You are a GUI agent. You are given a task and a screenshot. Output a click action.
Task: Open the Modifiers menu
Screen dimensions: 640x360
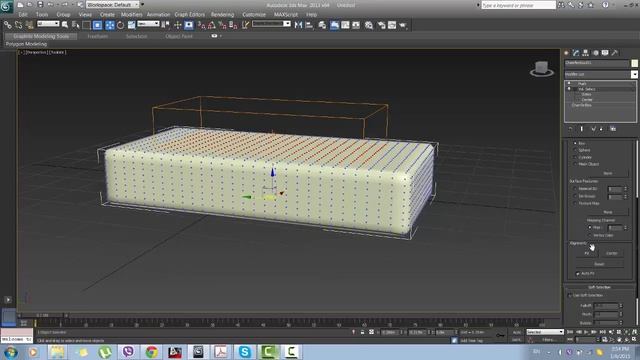[131, 14]
